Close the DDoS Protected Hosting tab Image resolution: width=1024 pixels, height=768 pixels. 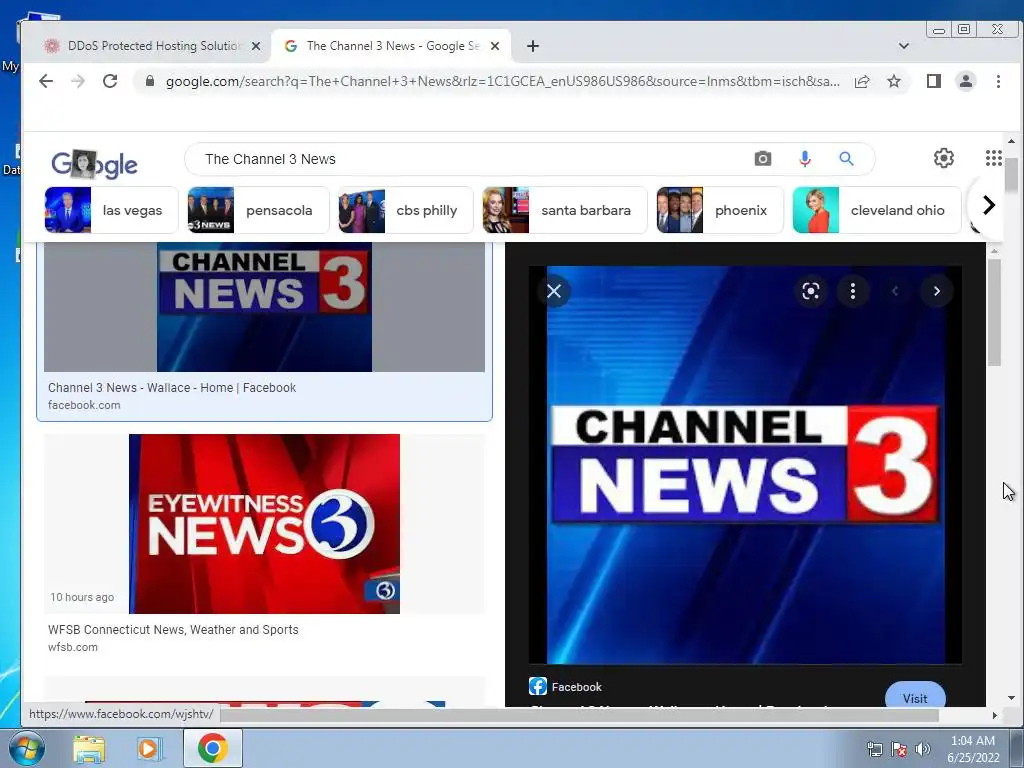coord(256,46)
